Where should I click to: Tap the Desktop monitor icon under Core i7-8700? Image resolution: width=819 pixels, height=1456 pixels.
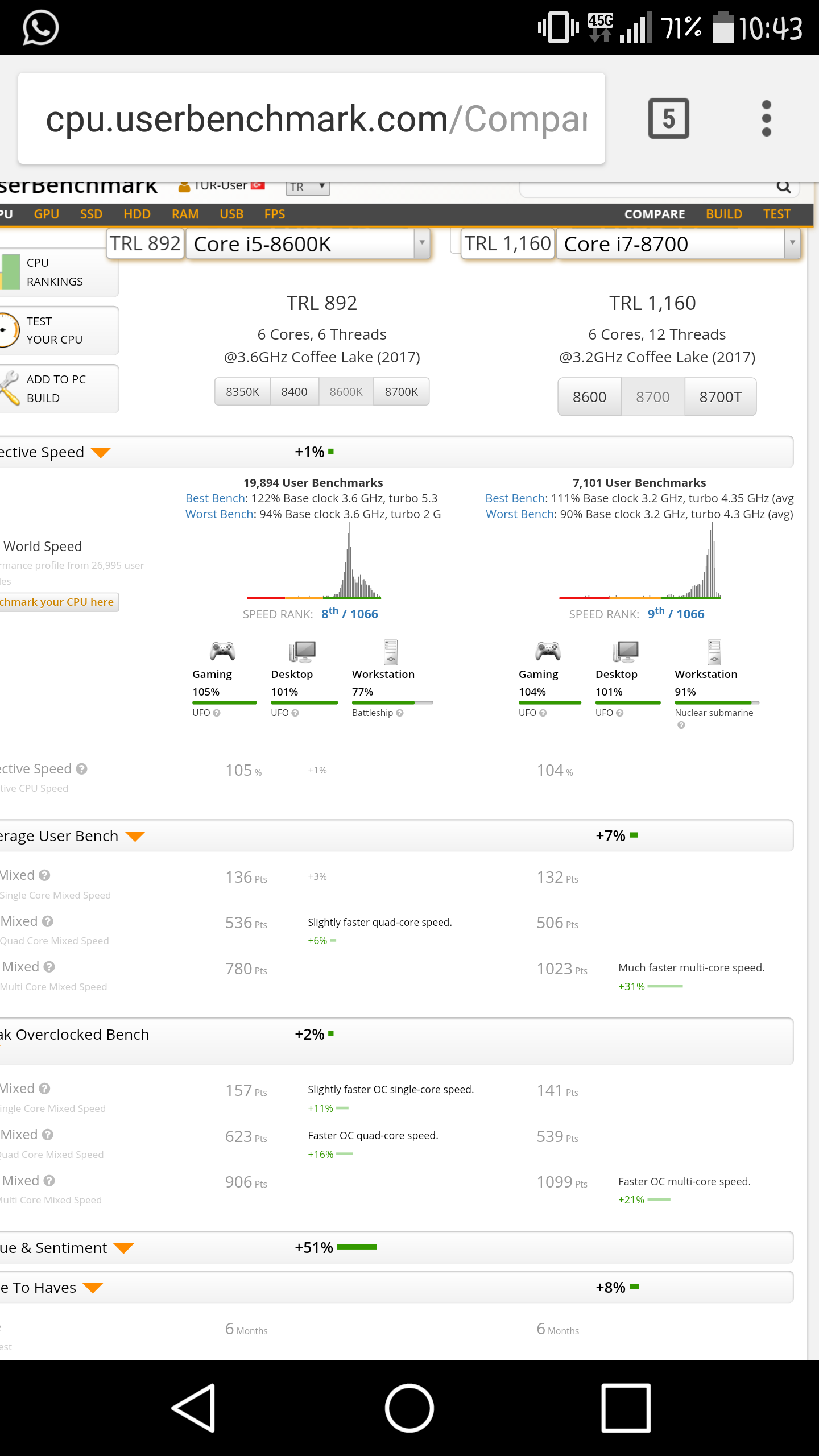pos(626,651)
